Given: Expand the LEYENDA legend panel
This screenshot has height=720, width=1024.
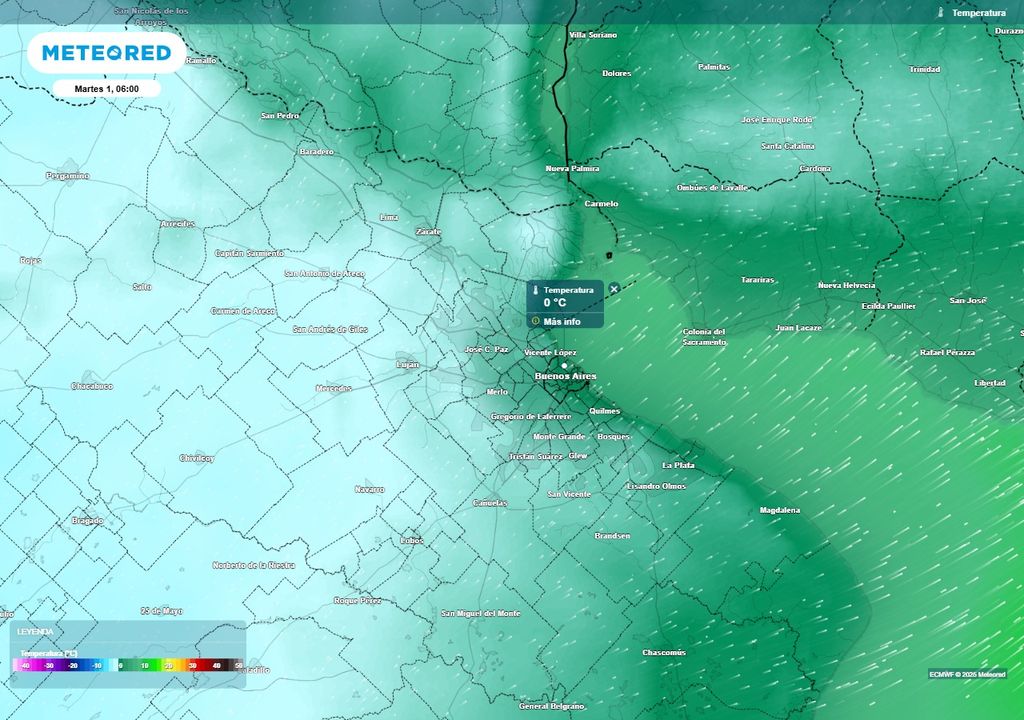Looking at the screenshot, I should (x=35, y=632).
